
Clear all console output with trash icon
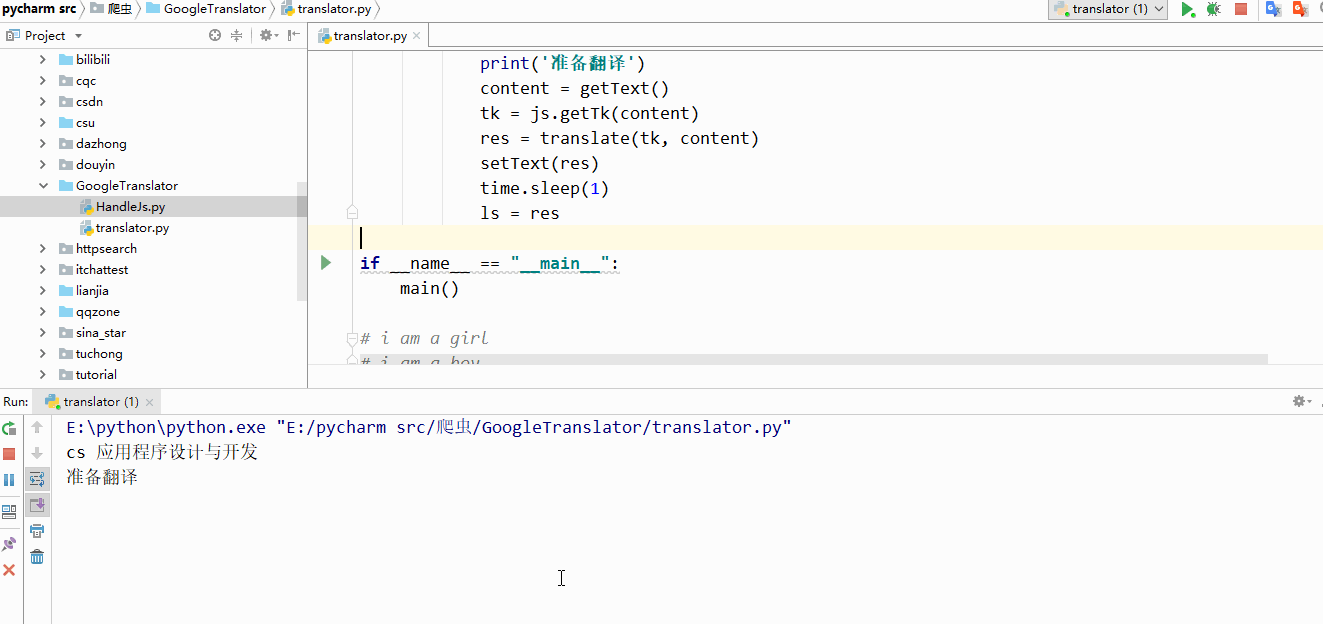coord(37,557)
